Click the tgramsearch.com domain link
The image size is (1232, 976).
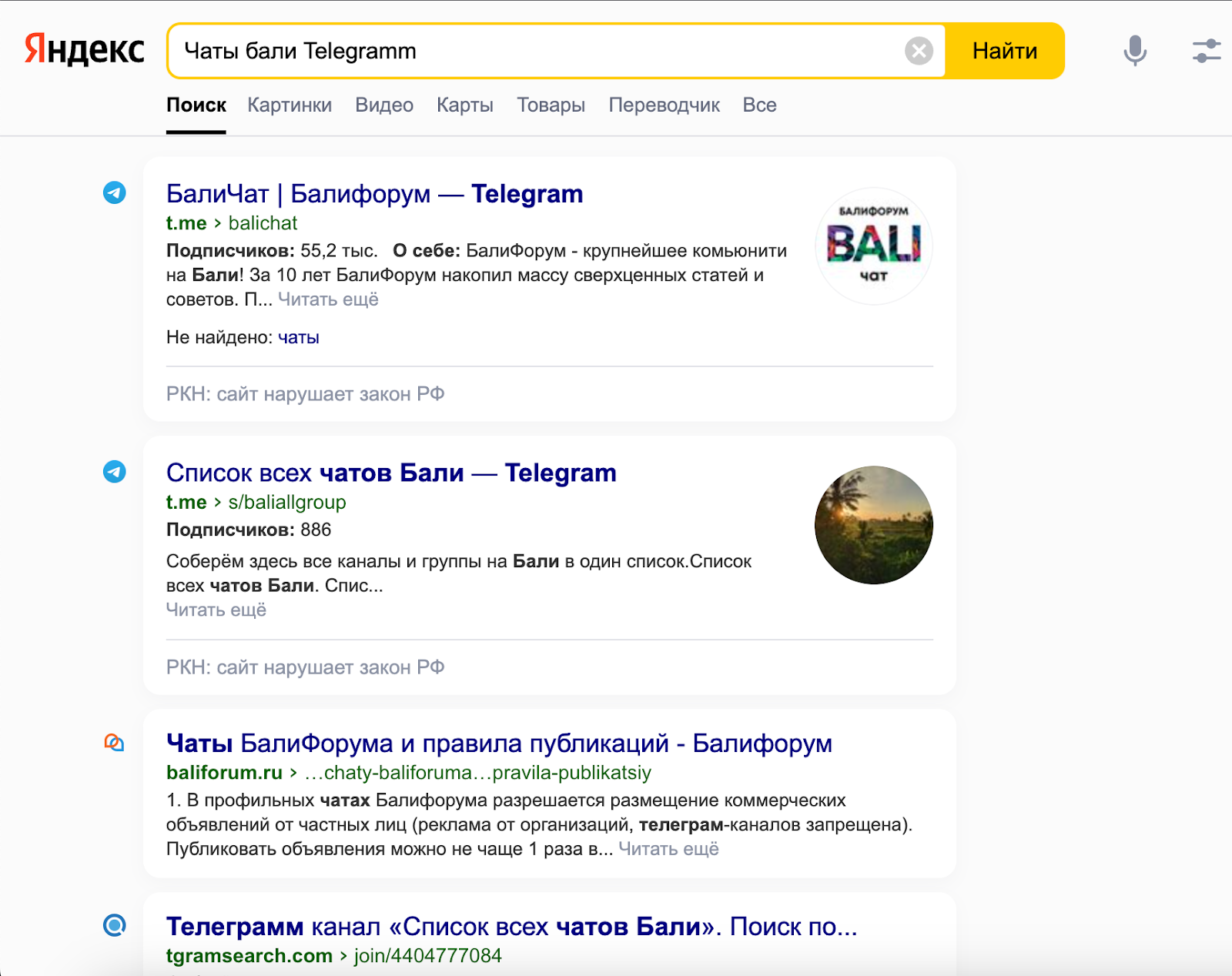[249, 955]
